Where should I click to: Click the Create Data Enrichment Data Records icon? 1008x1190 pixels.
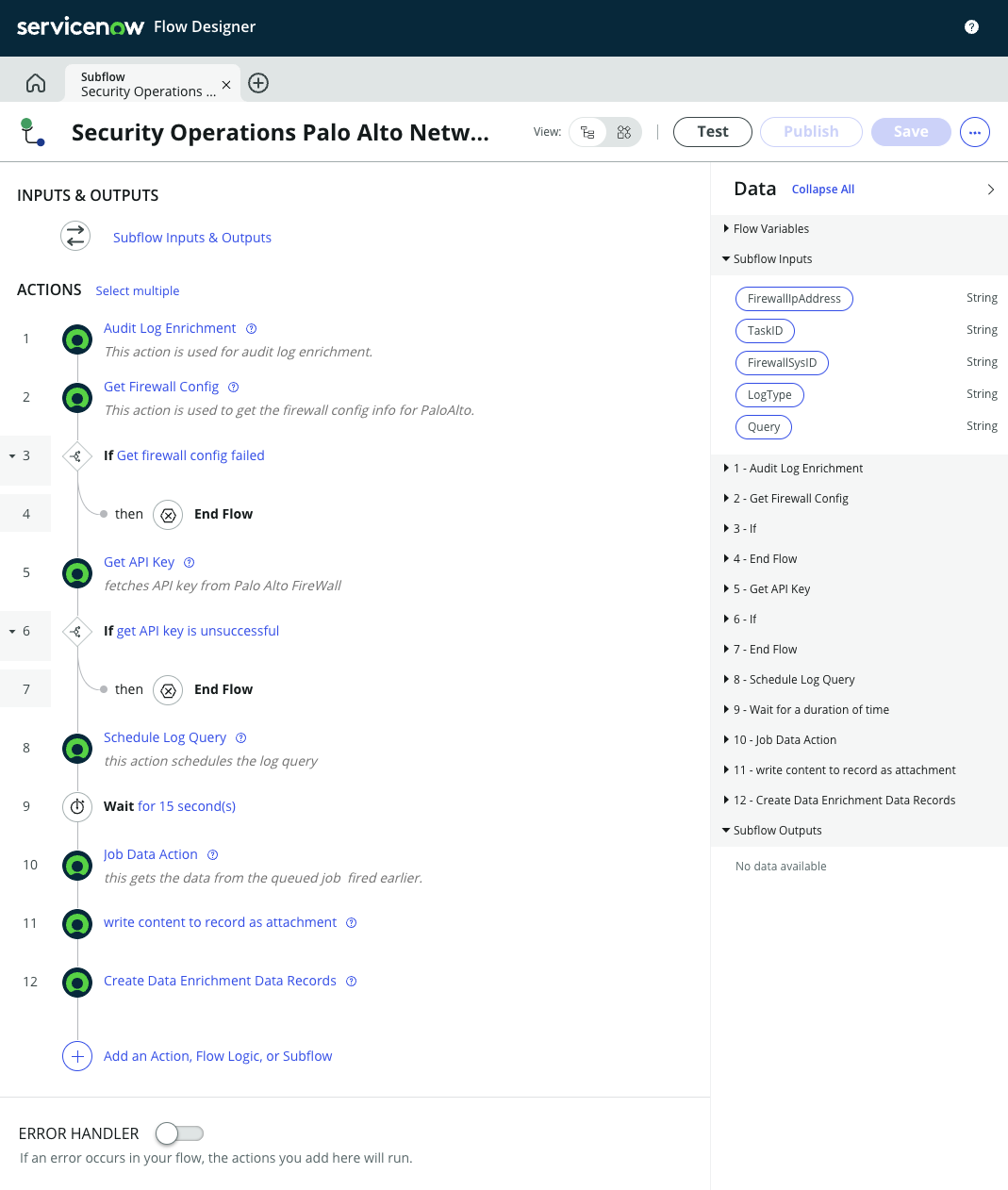[77, 983]
